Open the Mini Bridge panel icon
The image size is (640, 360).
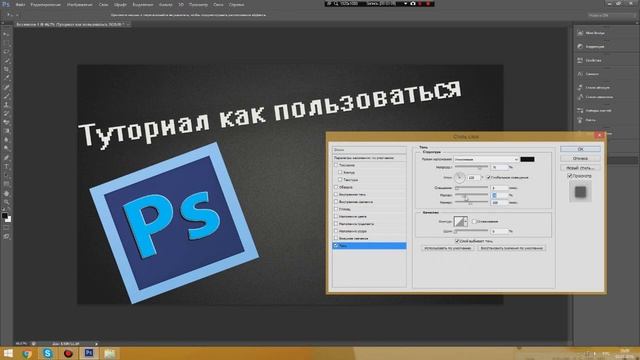coord(580,33)
